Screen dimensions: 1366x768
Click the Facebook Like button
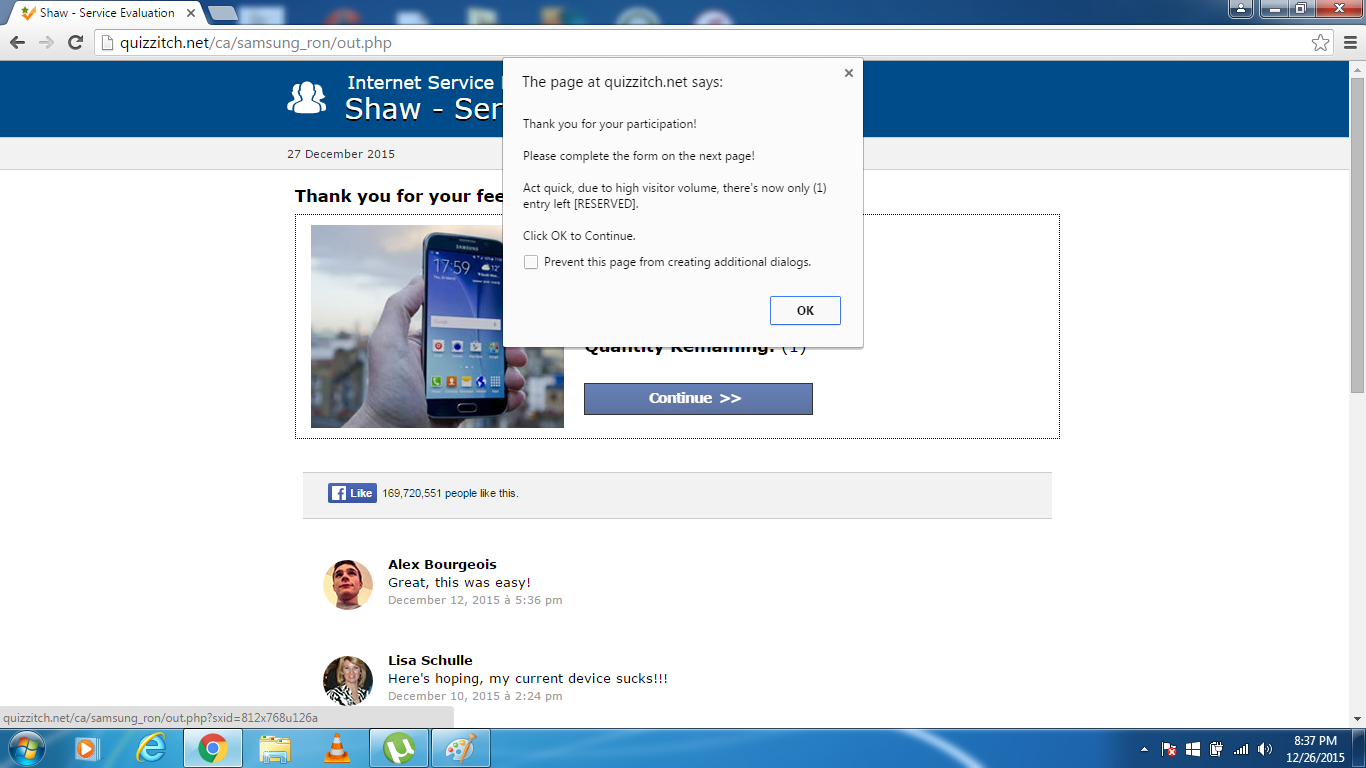point(352,493)
